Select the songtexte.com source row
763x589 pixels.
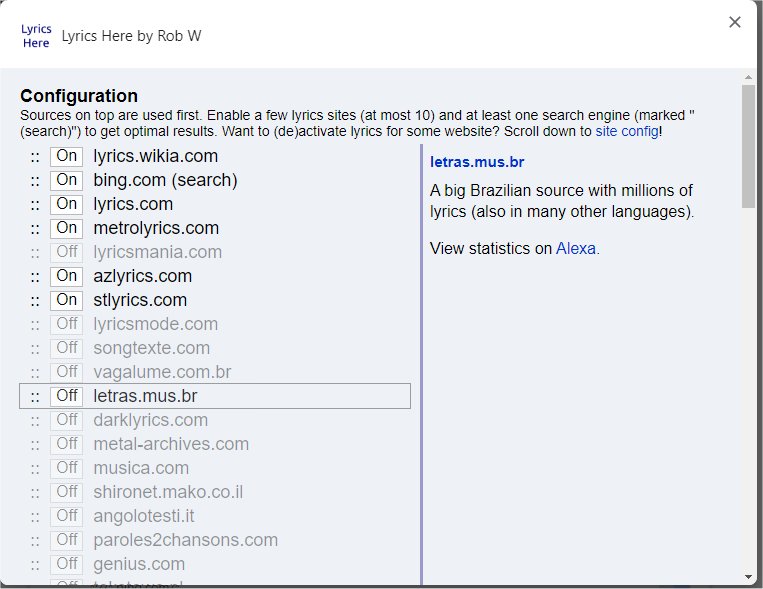tap(151, 348)
